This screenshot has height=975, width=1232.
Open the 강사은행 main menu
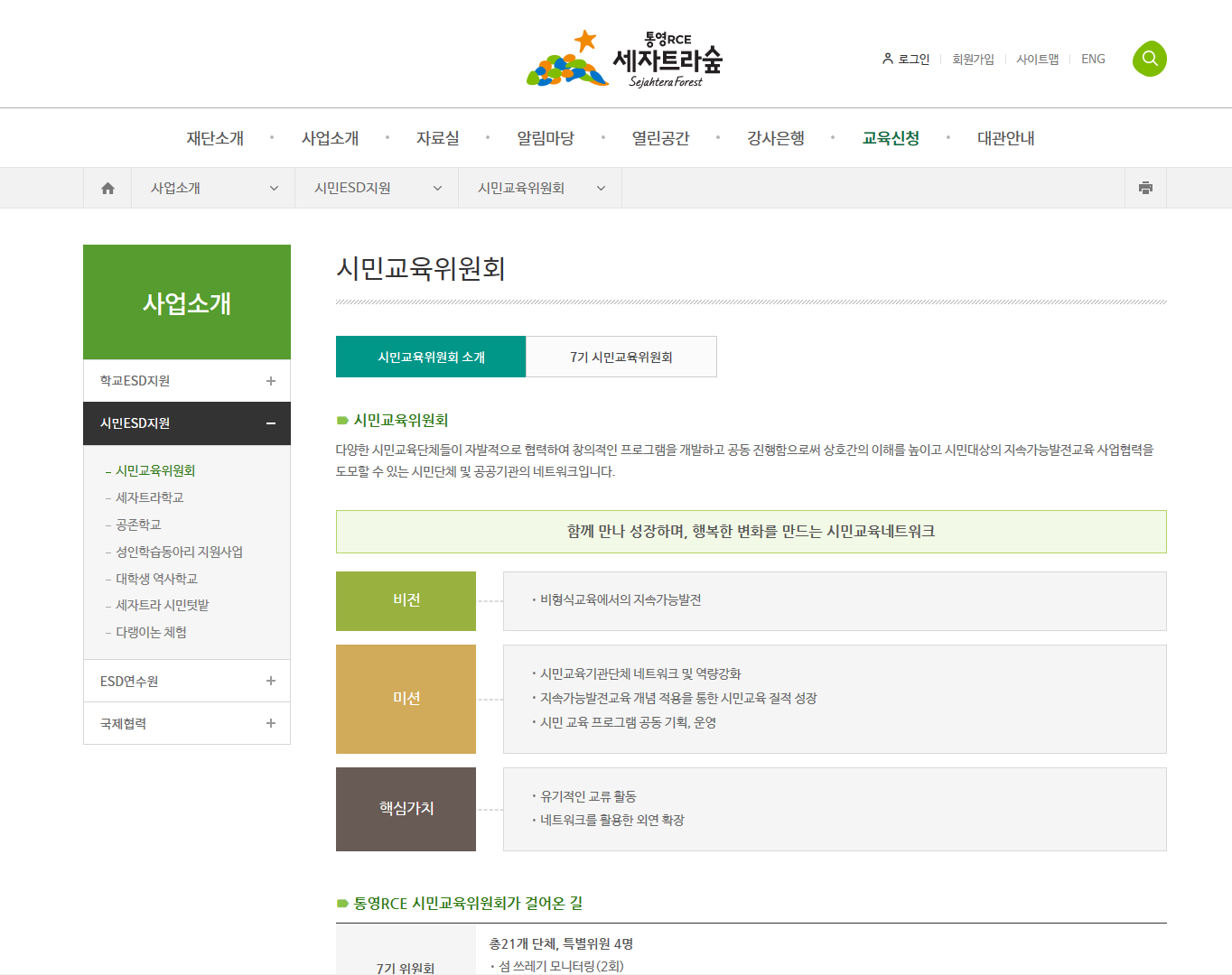click(775, 138)
